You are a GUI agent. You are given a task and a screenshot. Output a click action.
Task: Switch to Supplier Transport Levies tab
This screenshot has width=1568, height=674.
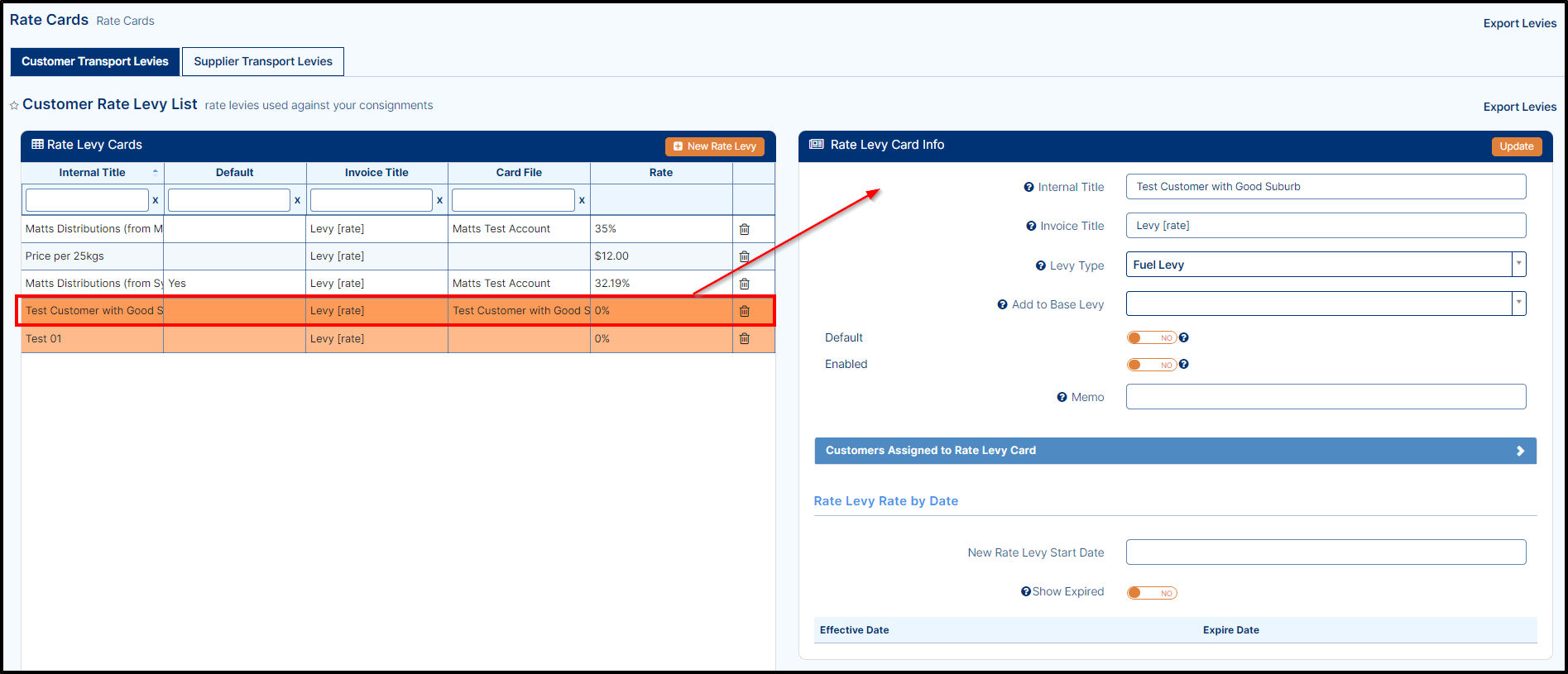point(262,61)
